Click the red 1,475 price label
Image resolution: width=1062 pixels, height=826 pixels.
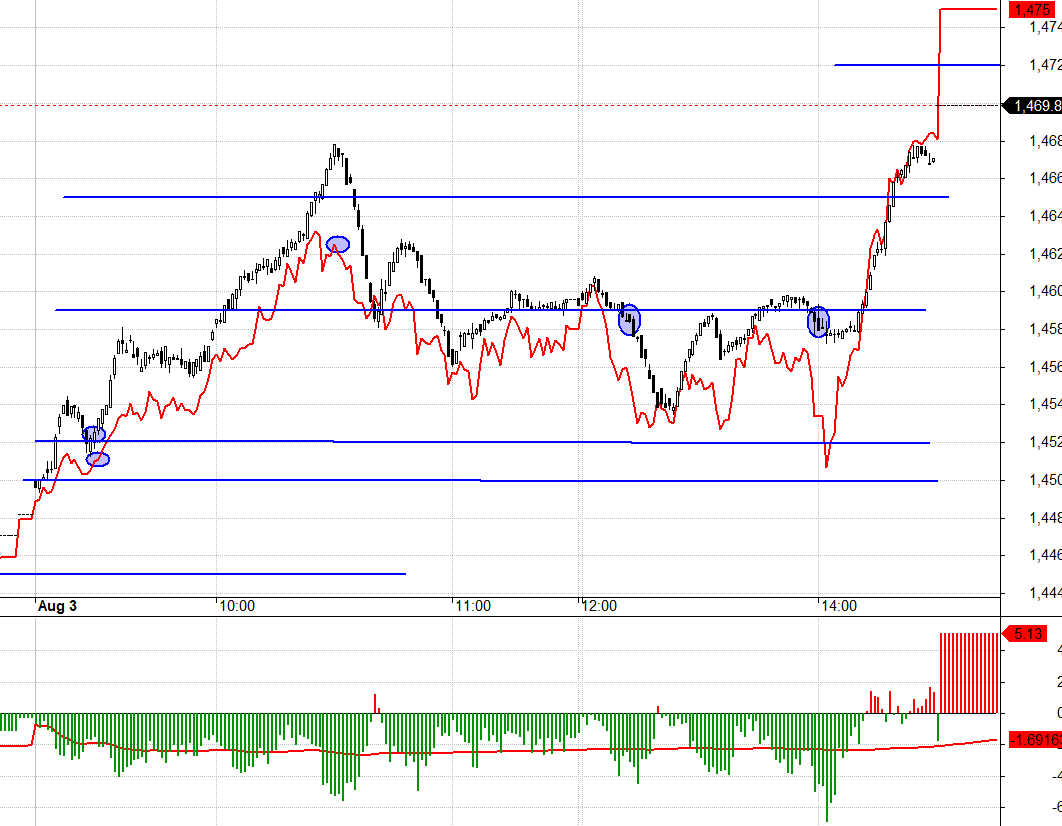[1031, 10]
